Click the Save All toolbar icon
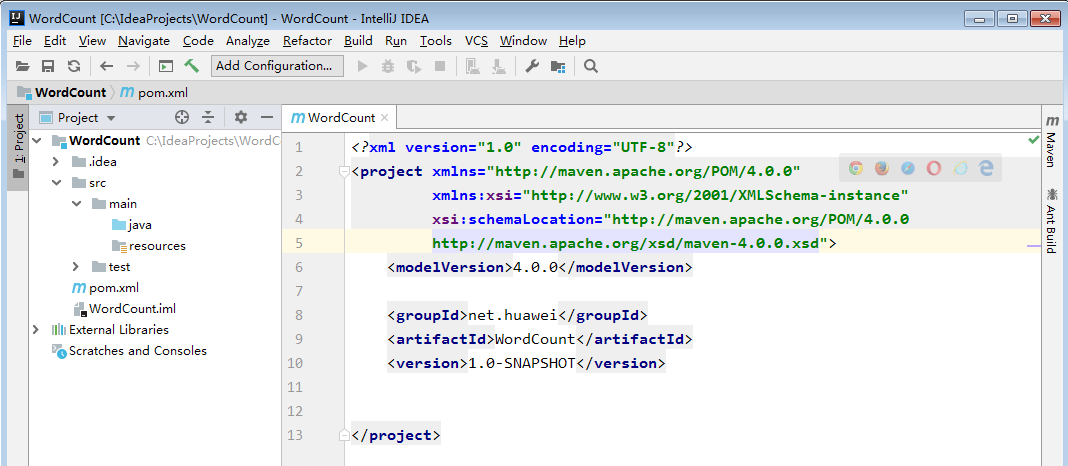Image resolution: width=1068 pixels, height=466 pixels. point(48,66)
